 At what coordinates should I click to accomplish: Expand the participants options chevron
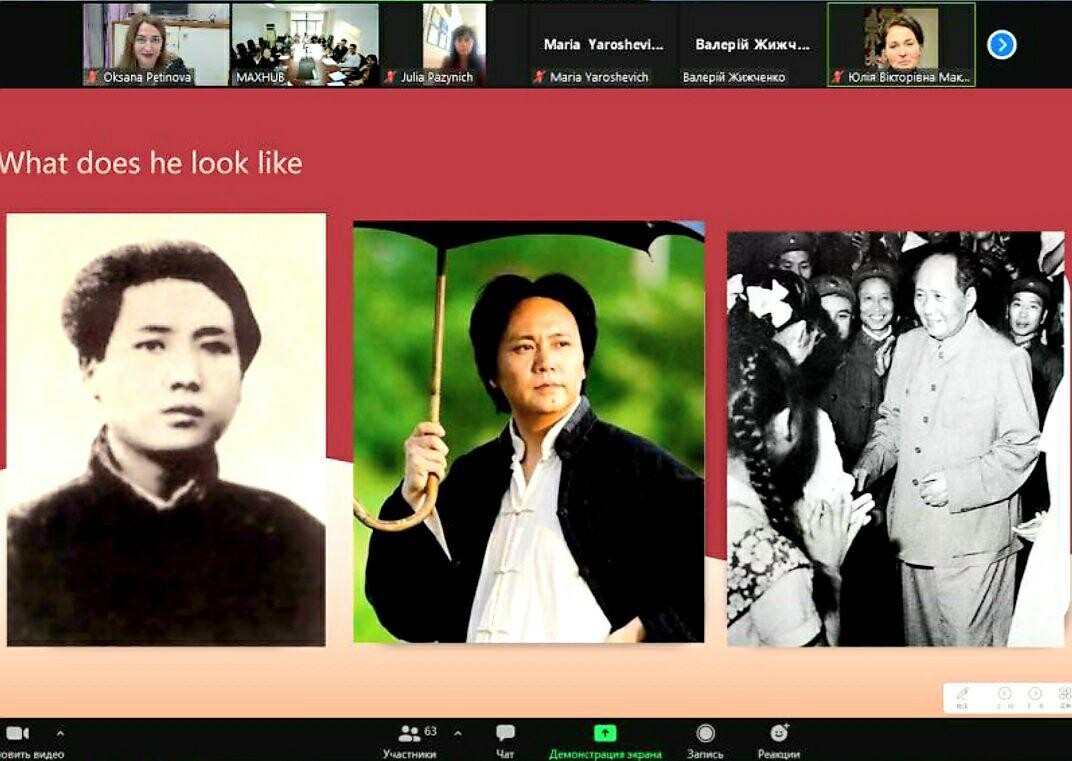coord(458,733)
